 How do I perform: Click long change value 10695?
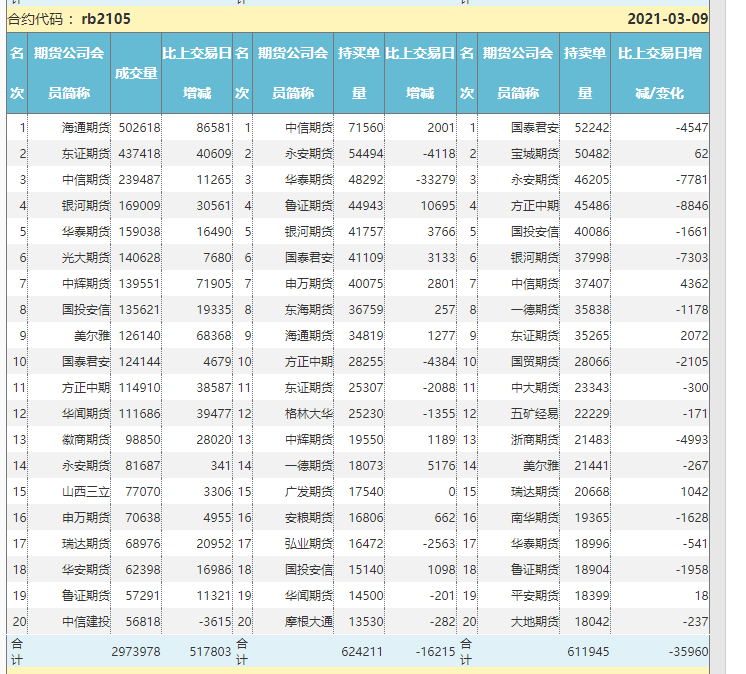pos(438,206)
